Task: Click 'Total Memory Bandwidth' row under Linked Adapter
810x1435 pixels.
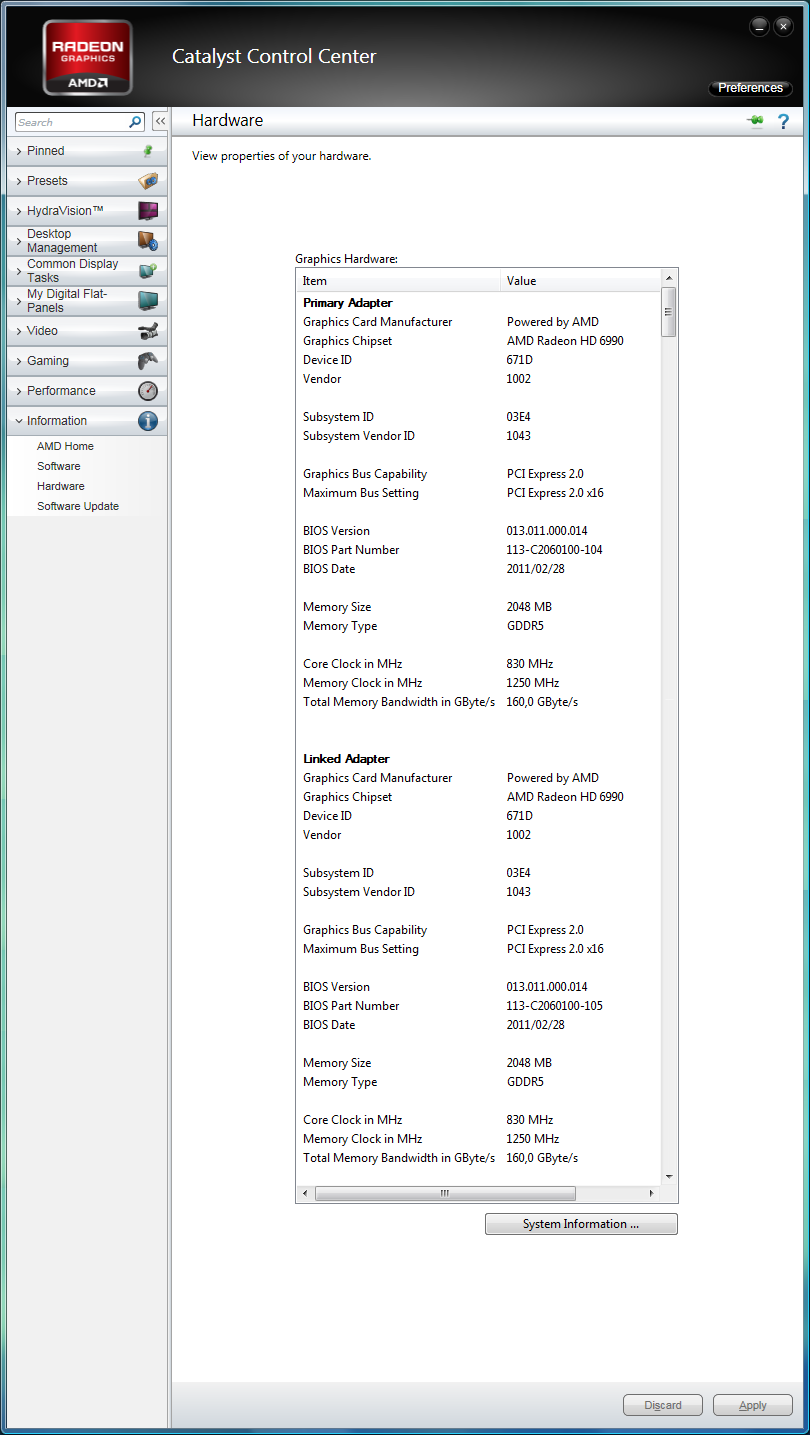Action: pyautogui.click(x=479, y=1158)
